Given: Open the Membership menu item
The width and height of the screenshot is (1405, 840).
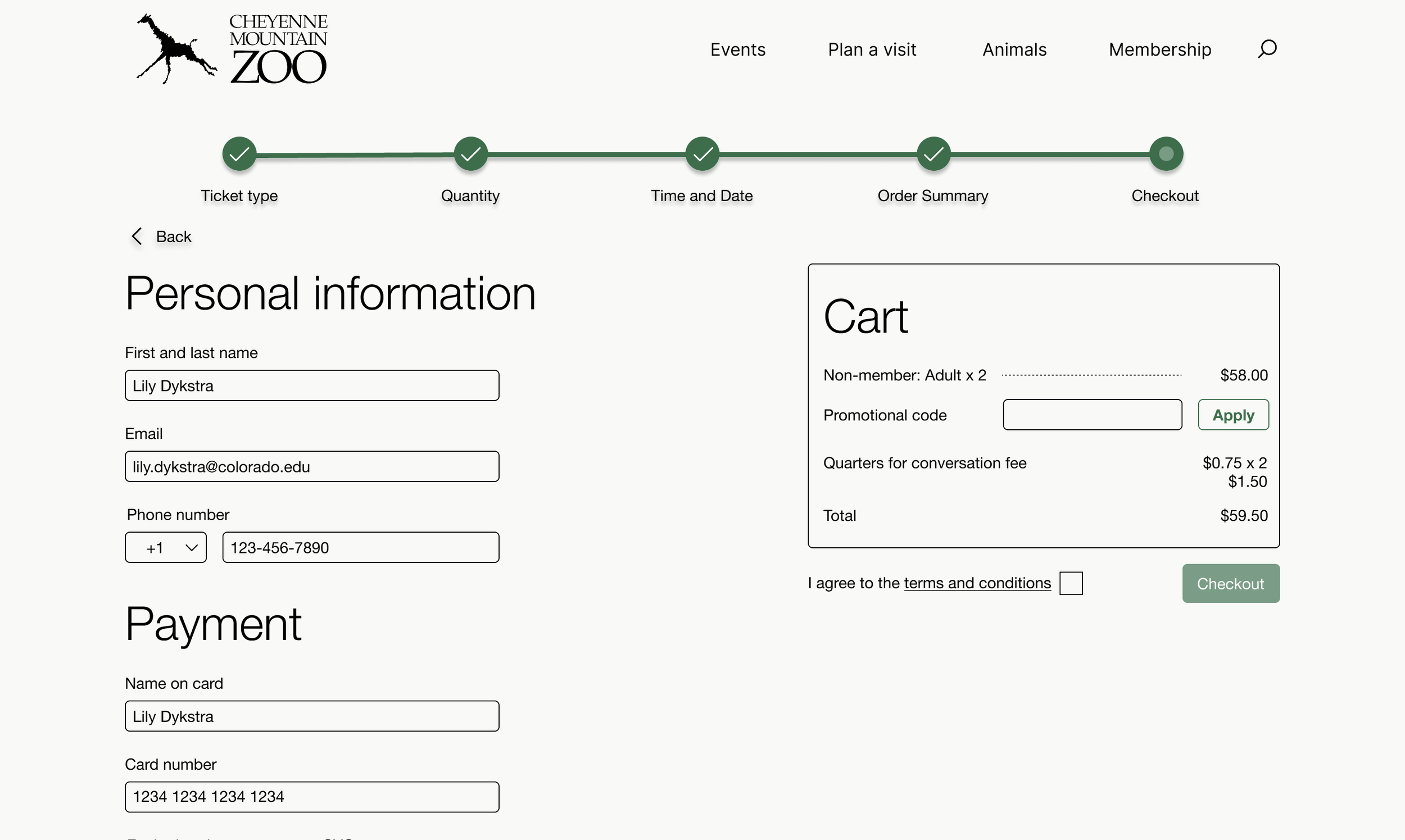Looking at the screenshot, I should 1159,50.
